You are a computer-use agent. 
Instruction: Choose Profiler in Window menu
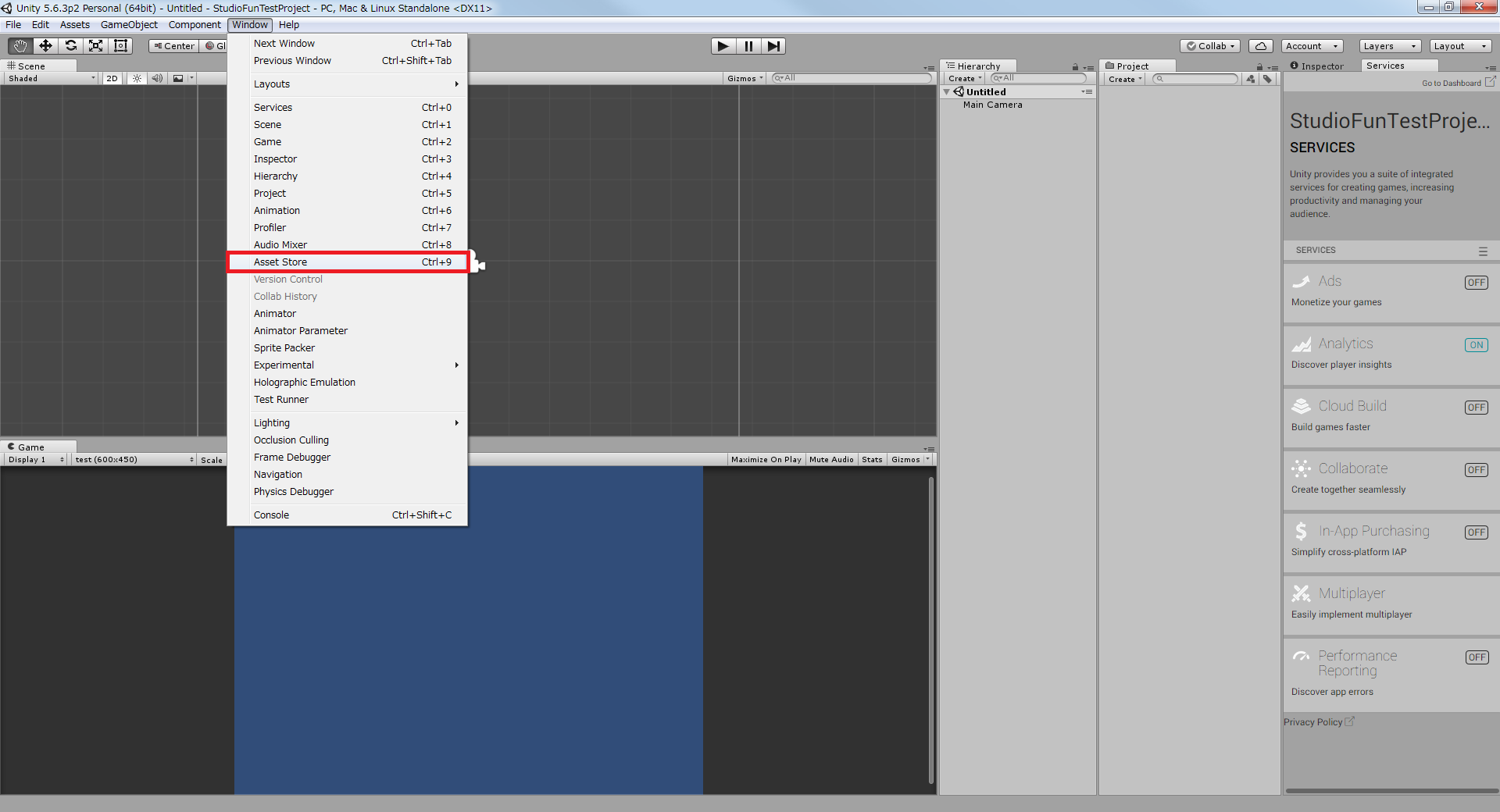(x=348, y=228)
